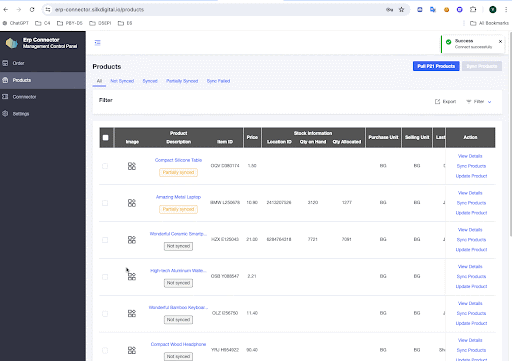Viewport: 512px width, 361px height.
Task: Collapse the sidebar using the menu toggle icon
Action: tap(97, 43)
